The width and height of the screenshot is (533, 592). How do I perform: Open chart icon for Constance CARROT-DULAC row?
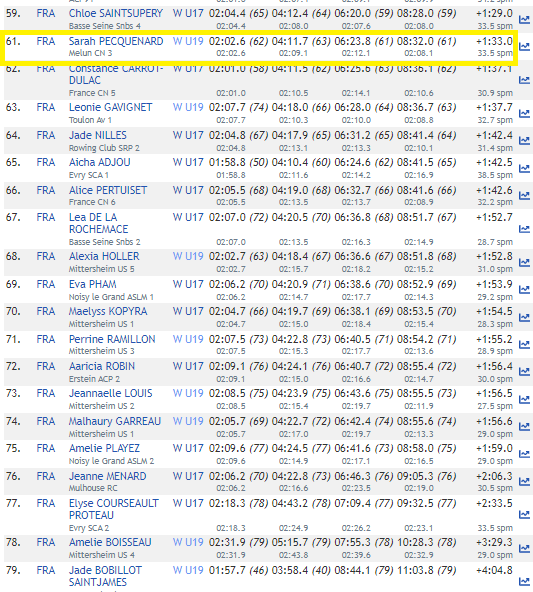point(524,80)
